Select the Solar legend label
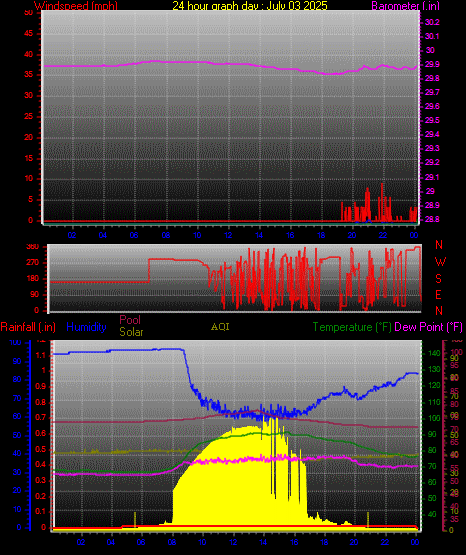The height and width of the screenshot is (555, 466). [131, 332]
